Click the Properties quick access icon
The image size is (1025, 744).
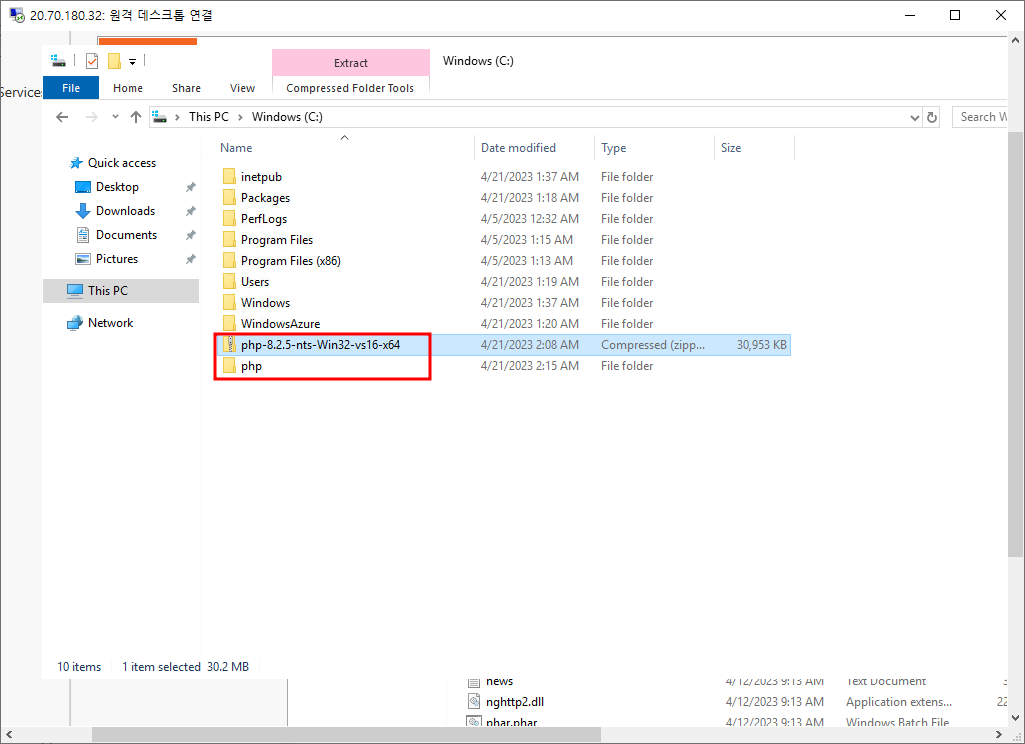(x=92, y=61)
